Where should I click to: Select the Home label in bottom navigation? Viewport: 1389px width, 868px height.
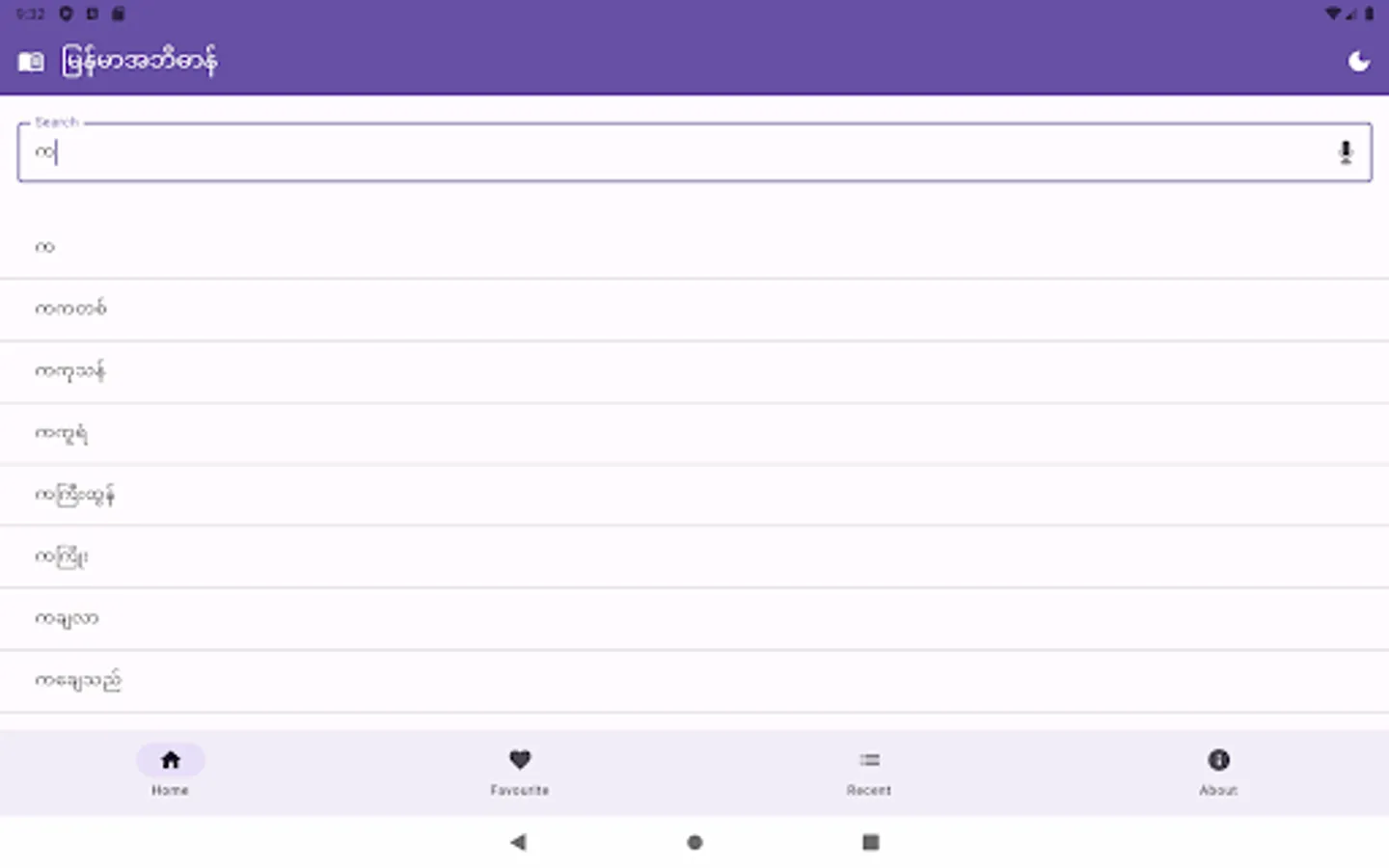170,789
